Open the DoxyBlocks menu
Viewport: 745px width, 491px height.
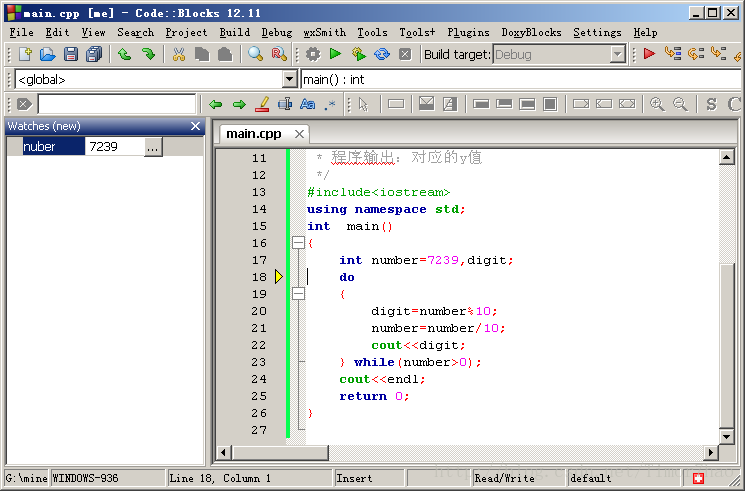point(531,32)
